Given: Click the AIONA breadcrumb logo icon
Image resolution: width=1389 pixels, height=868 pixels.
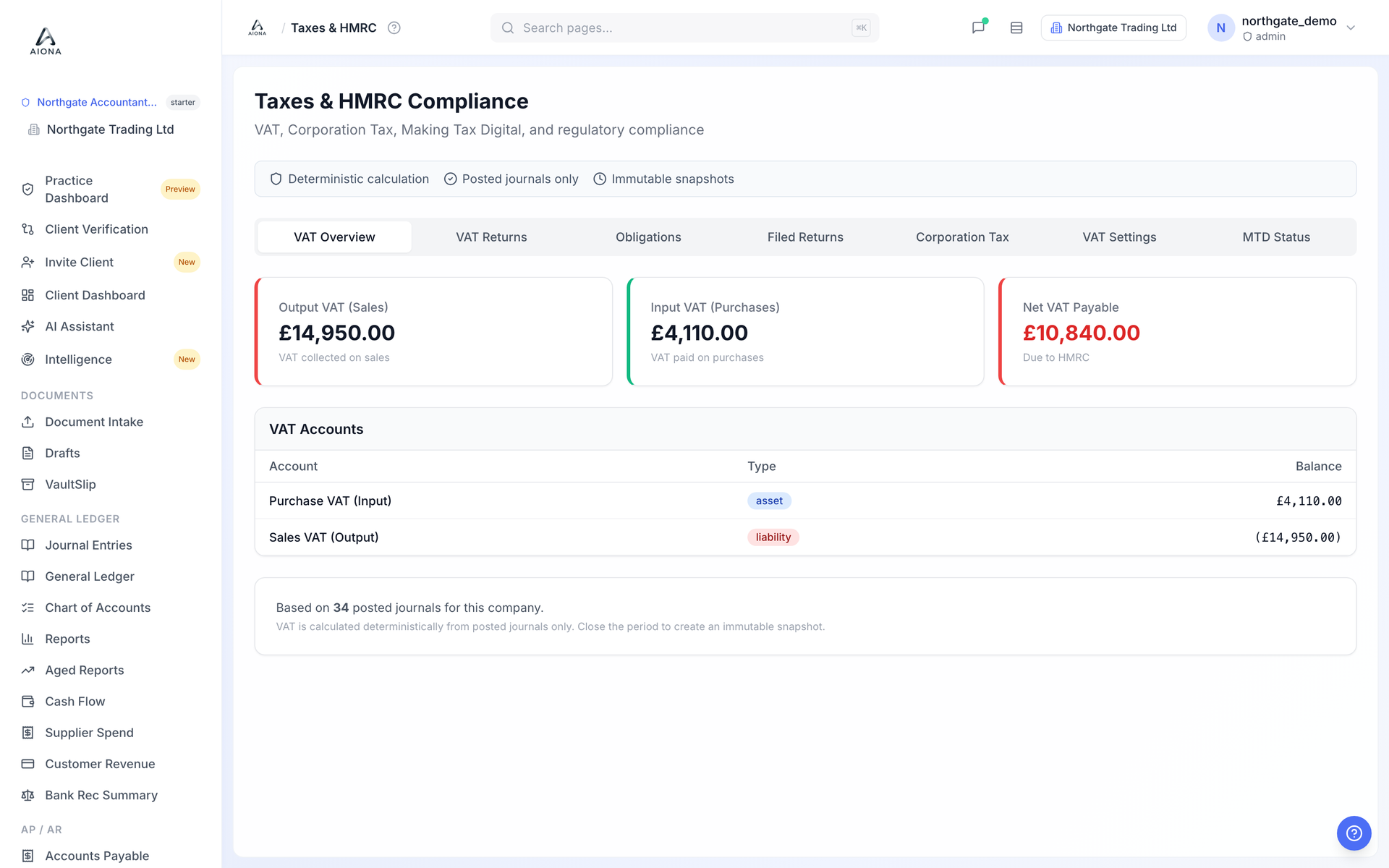Looking at the screenshot, I should [257, 27].
